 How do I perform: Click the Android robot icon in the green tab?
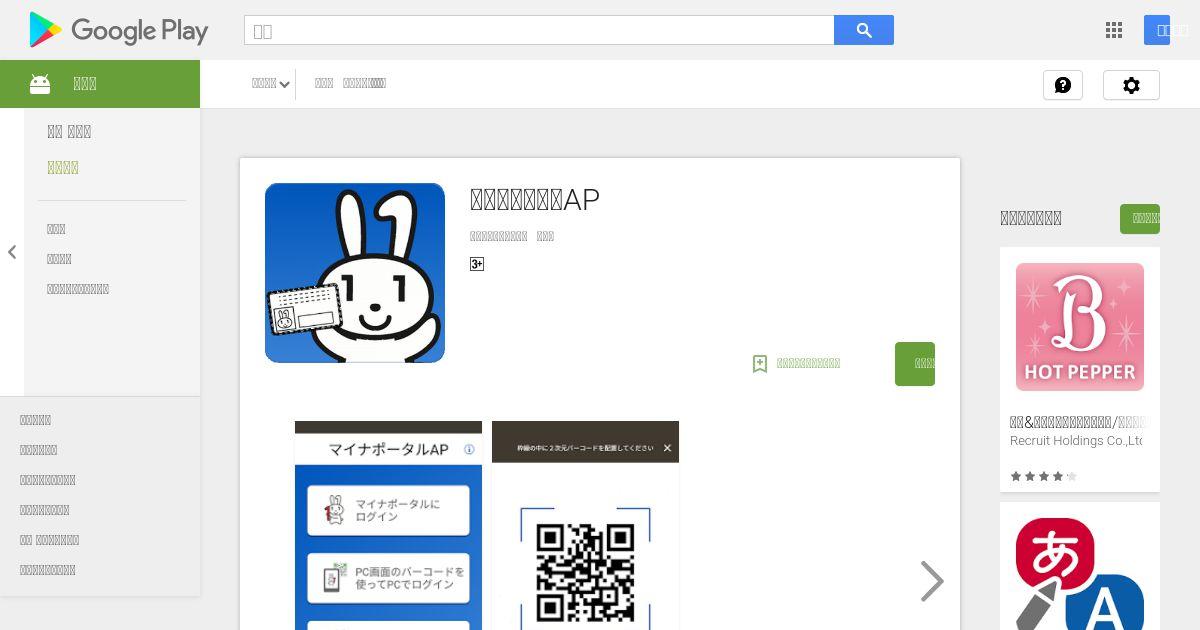(40, 84)
